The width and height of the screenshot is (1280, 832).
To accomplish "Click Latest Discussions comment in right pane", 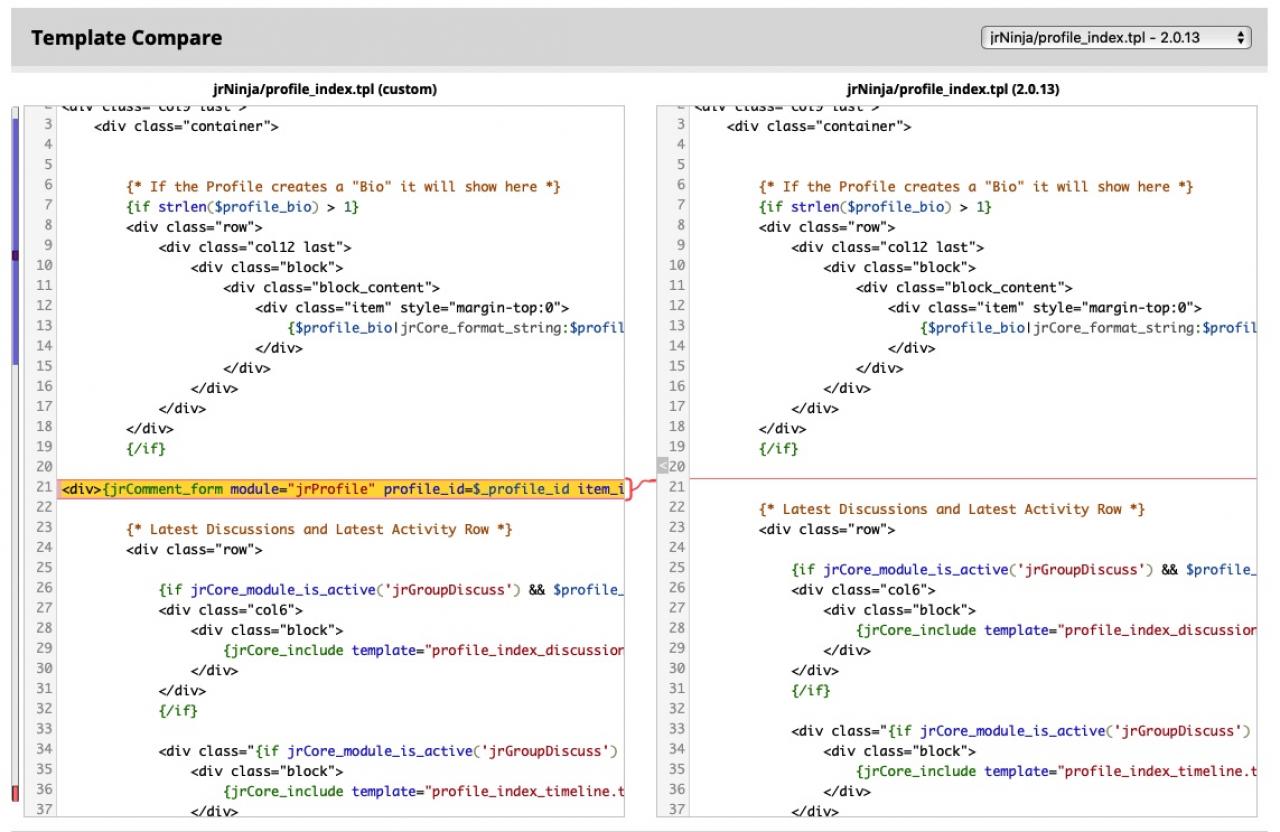I will [952, 509].
